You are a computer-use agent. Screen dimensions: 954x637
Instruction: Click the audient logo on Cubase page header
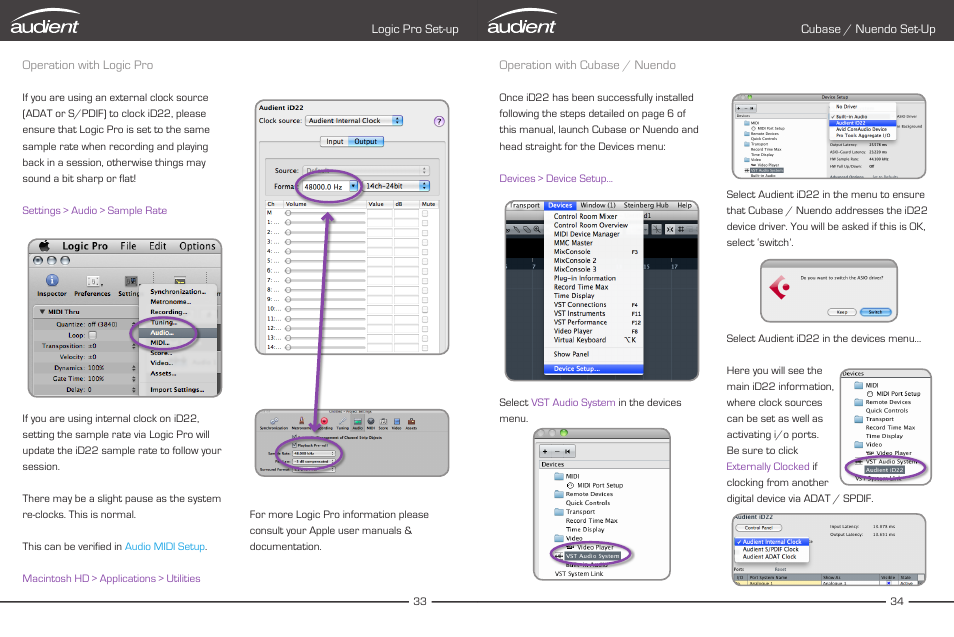tap(521, 22)
